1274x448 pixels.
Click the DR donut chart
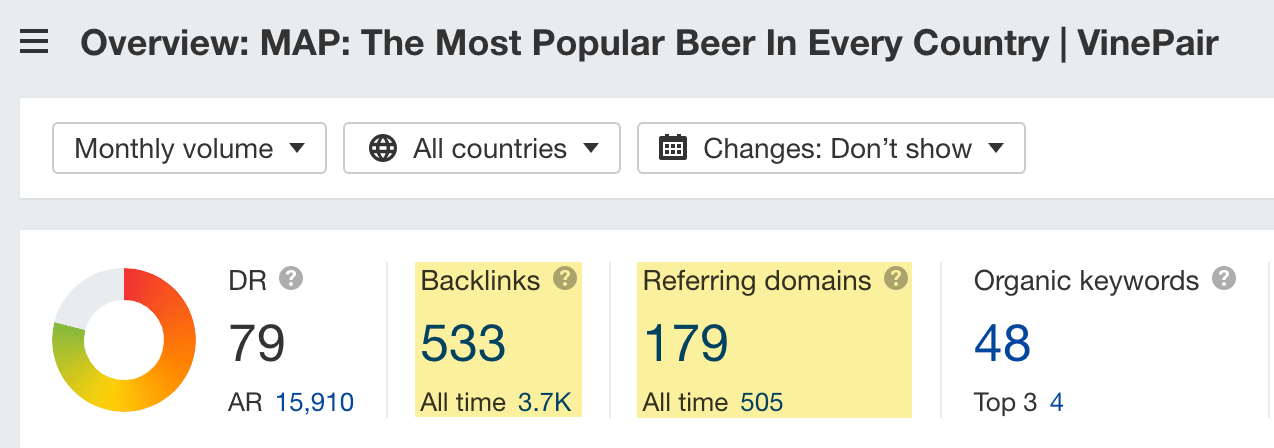124,340
